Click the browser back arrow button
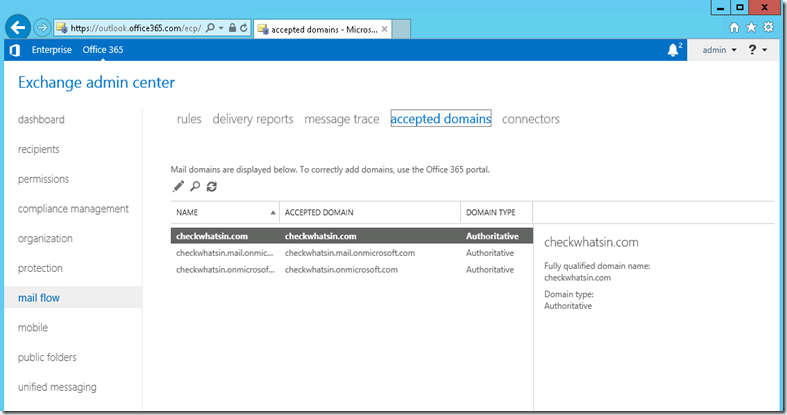Screen dimensions: 787x415 (18, 28)
